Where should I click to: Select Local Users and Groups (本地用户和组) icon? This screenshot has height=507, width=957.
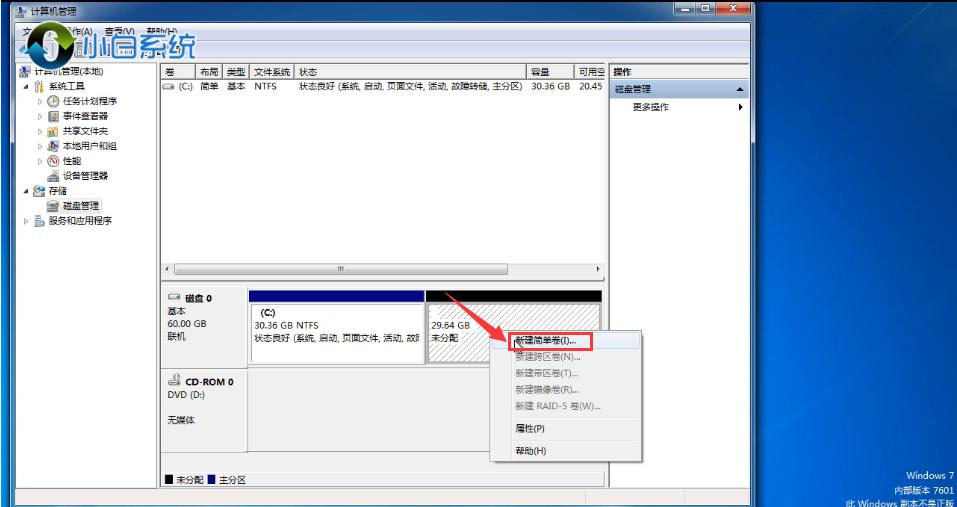click(53, 146)
